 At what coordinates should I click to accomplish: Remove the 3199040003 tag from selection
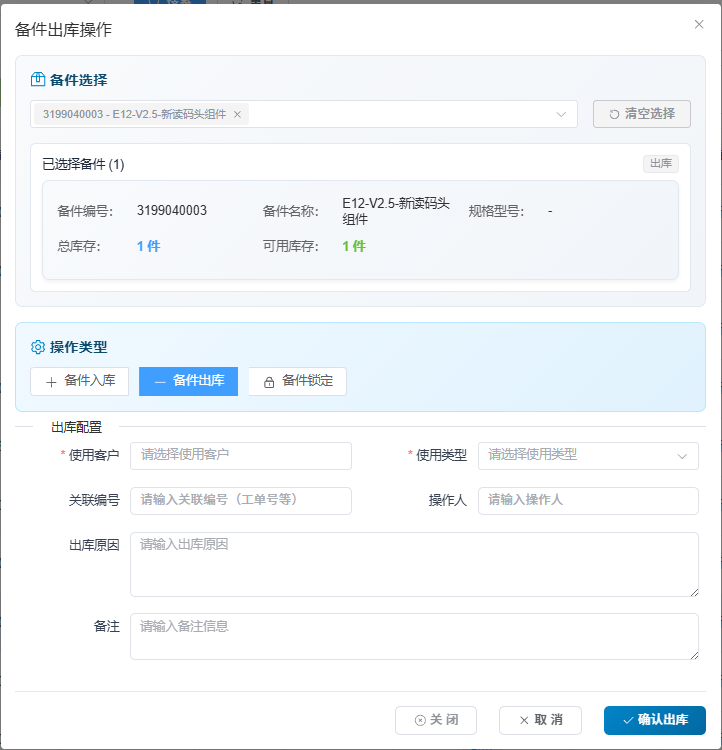click(237, 114)
